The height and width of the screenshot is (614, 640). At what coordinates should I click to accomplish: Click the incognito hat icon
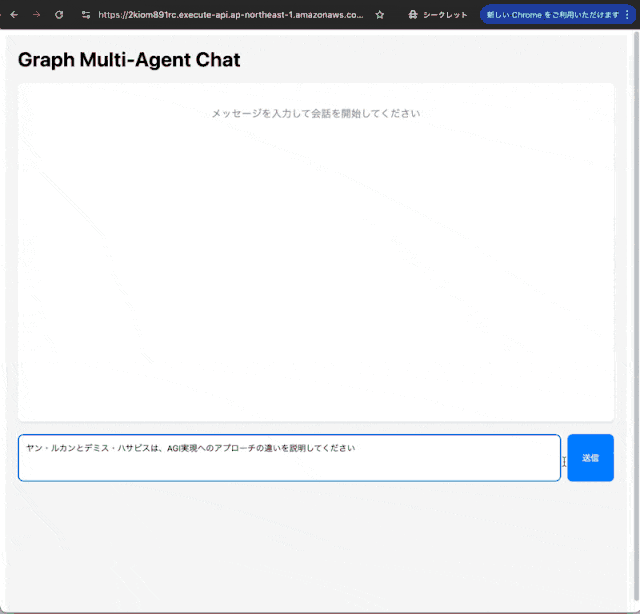tap(412, 15)
